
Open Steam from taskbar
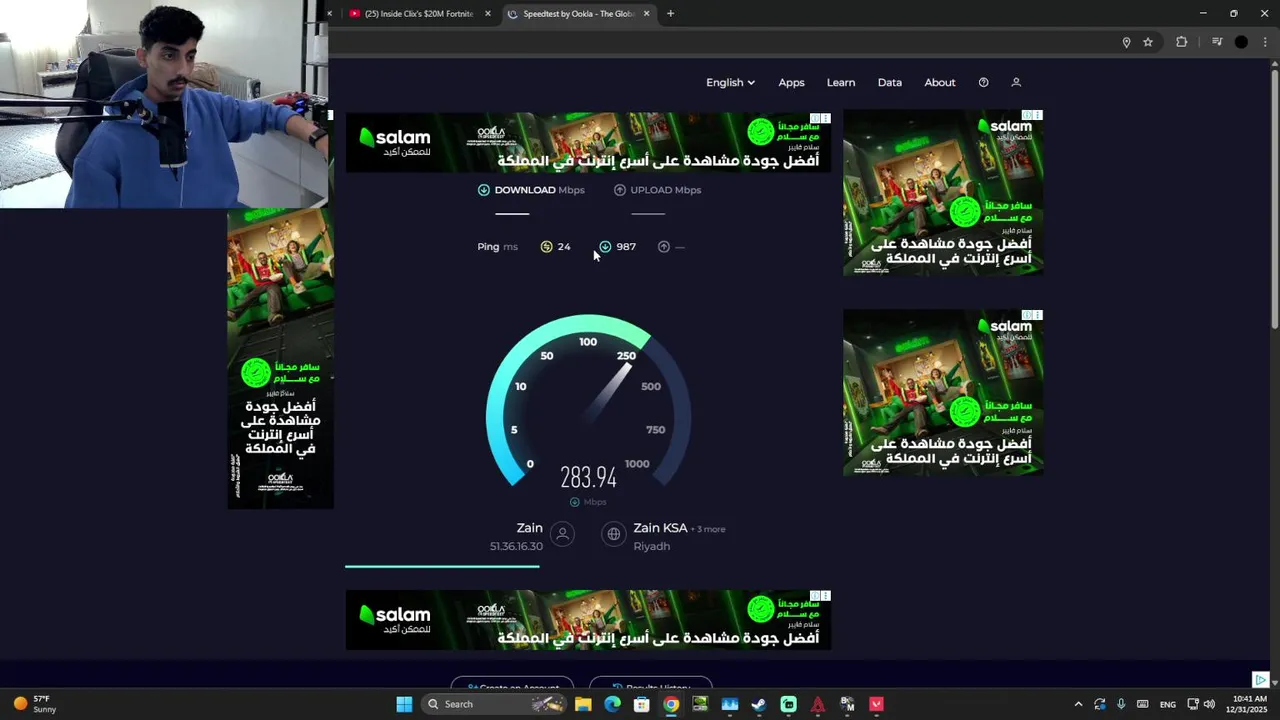(x=759, y=704)
